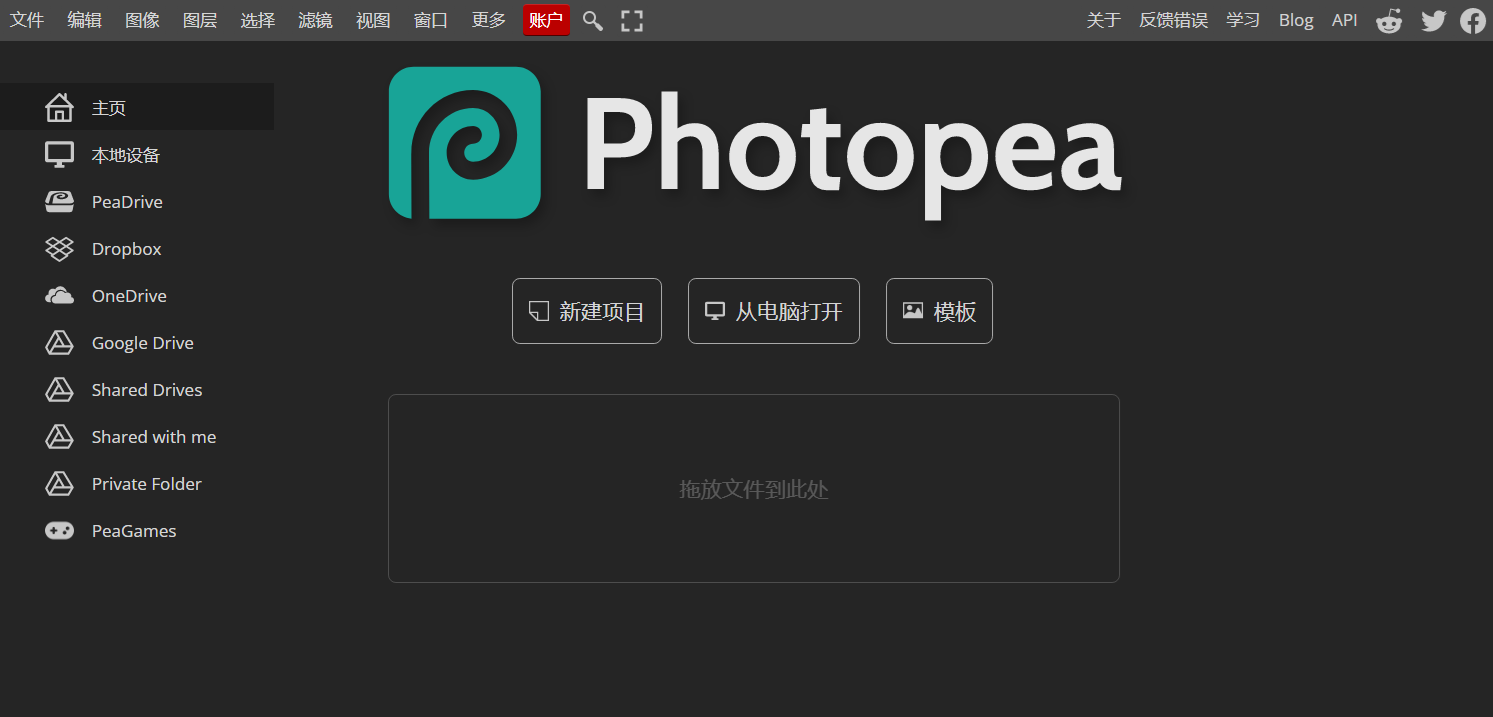
Task: Select Private Folder label in the sidebar
Action: tap(147, 484)
